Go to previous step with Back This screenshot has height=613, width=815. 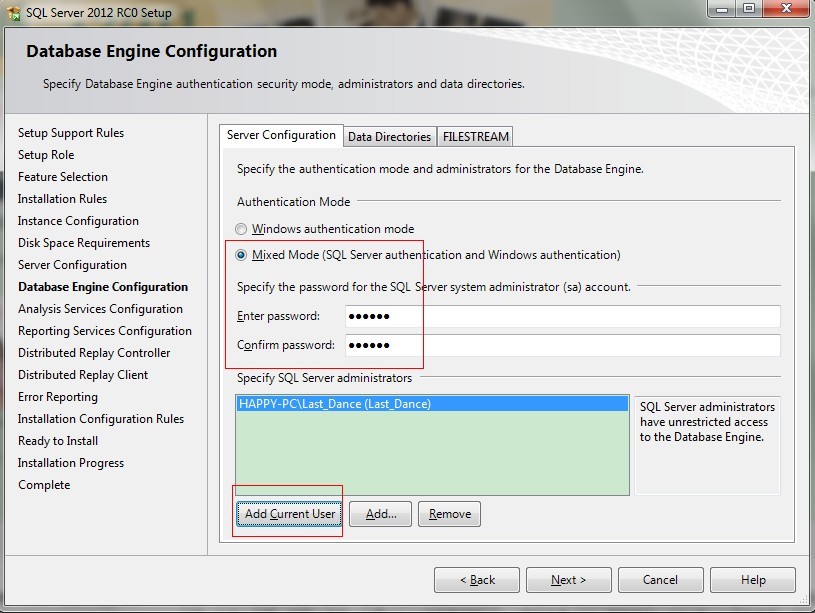477,580
